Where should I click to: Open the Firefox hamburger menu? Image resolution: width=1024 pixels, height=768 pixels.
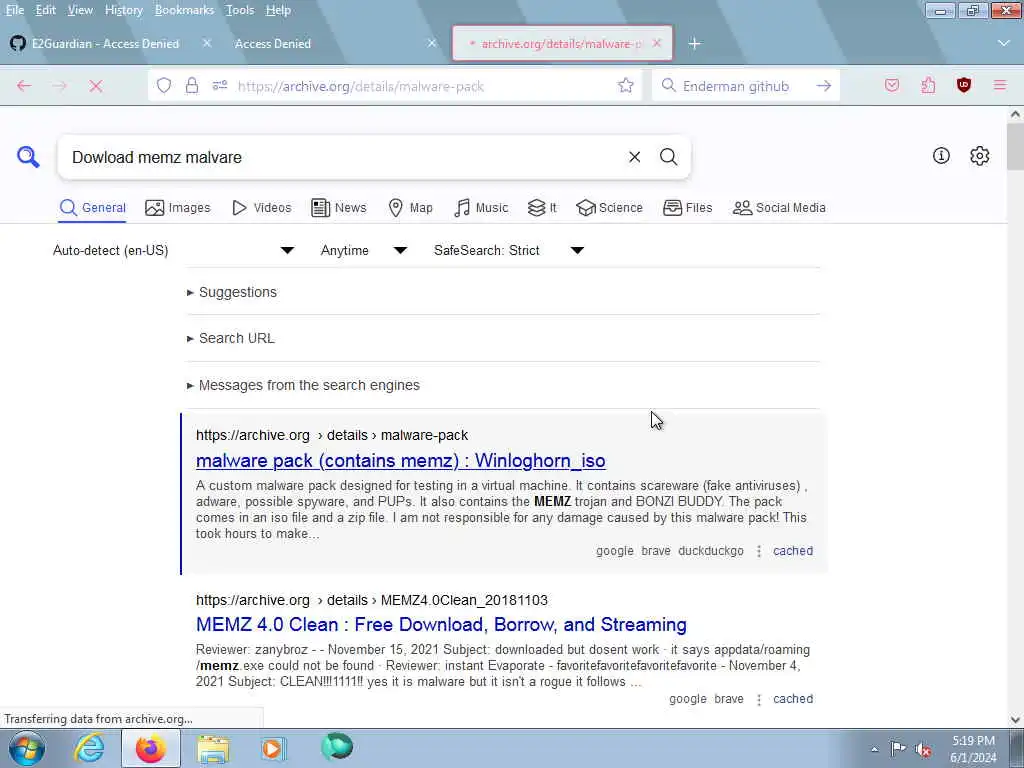tap(999, 86)
